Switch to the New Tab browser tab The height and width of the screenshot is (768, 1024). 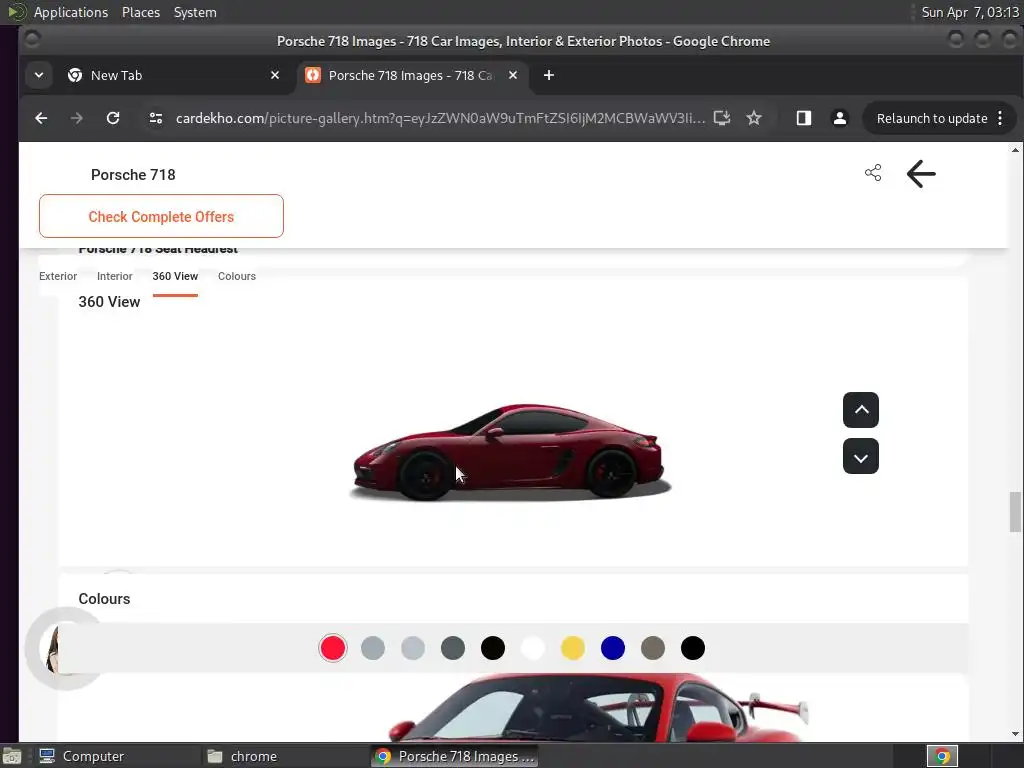pyautogui.click(x=173, y=76)
